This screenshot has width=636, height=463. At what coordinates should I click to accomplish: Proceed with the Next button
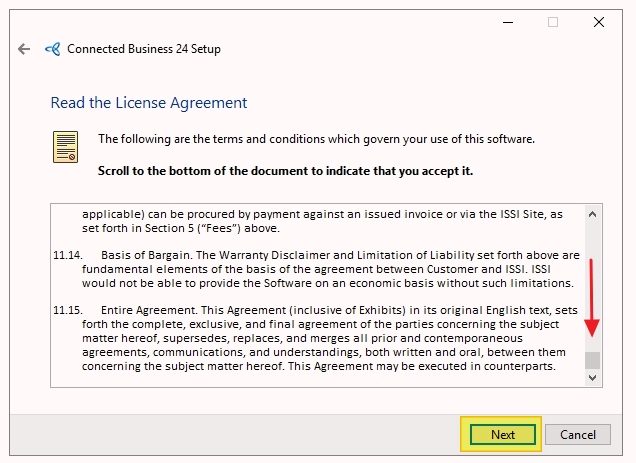click(503, 435)
